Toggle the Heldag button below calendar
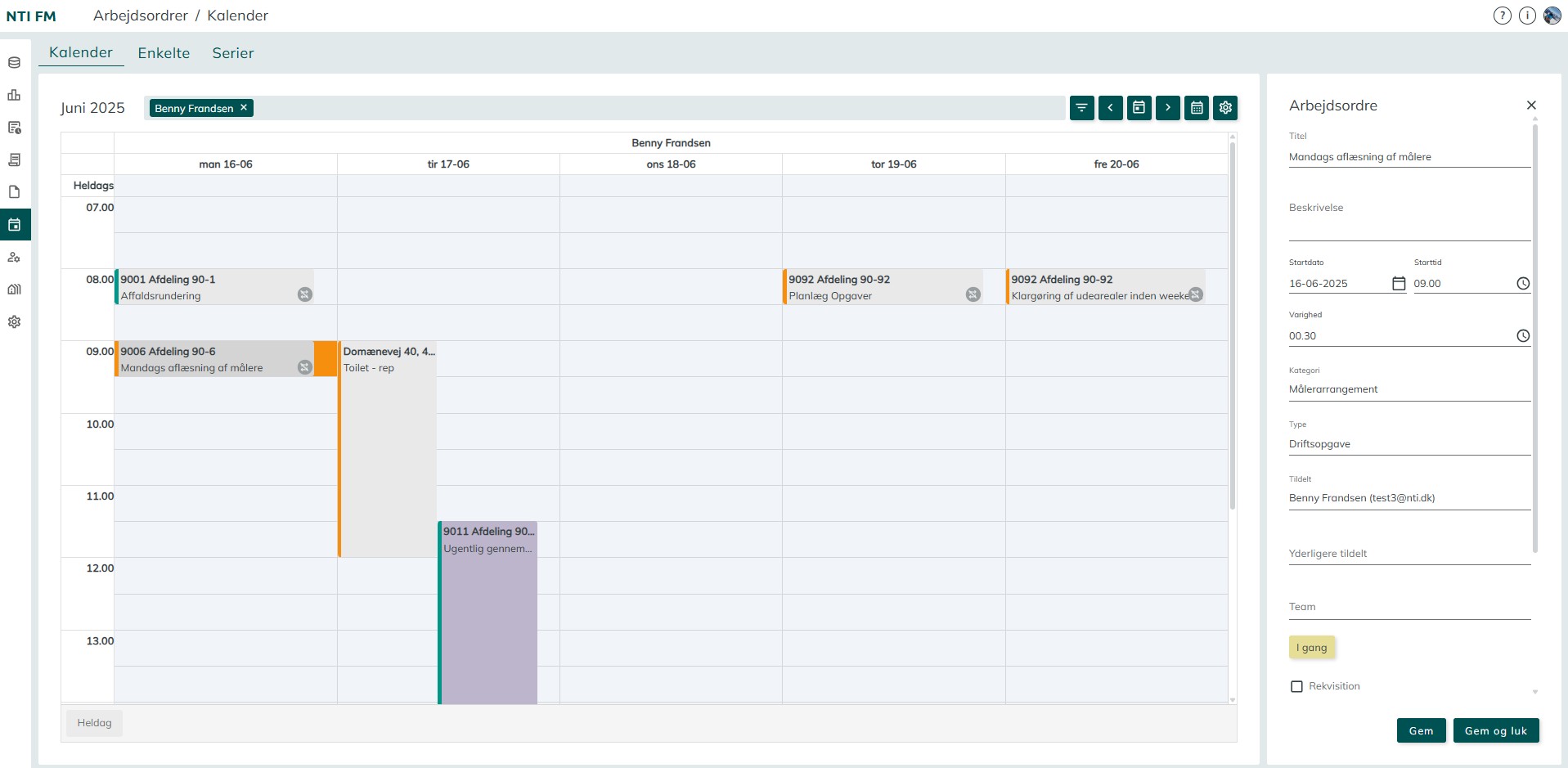 click(94, 723)
